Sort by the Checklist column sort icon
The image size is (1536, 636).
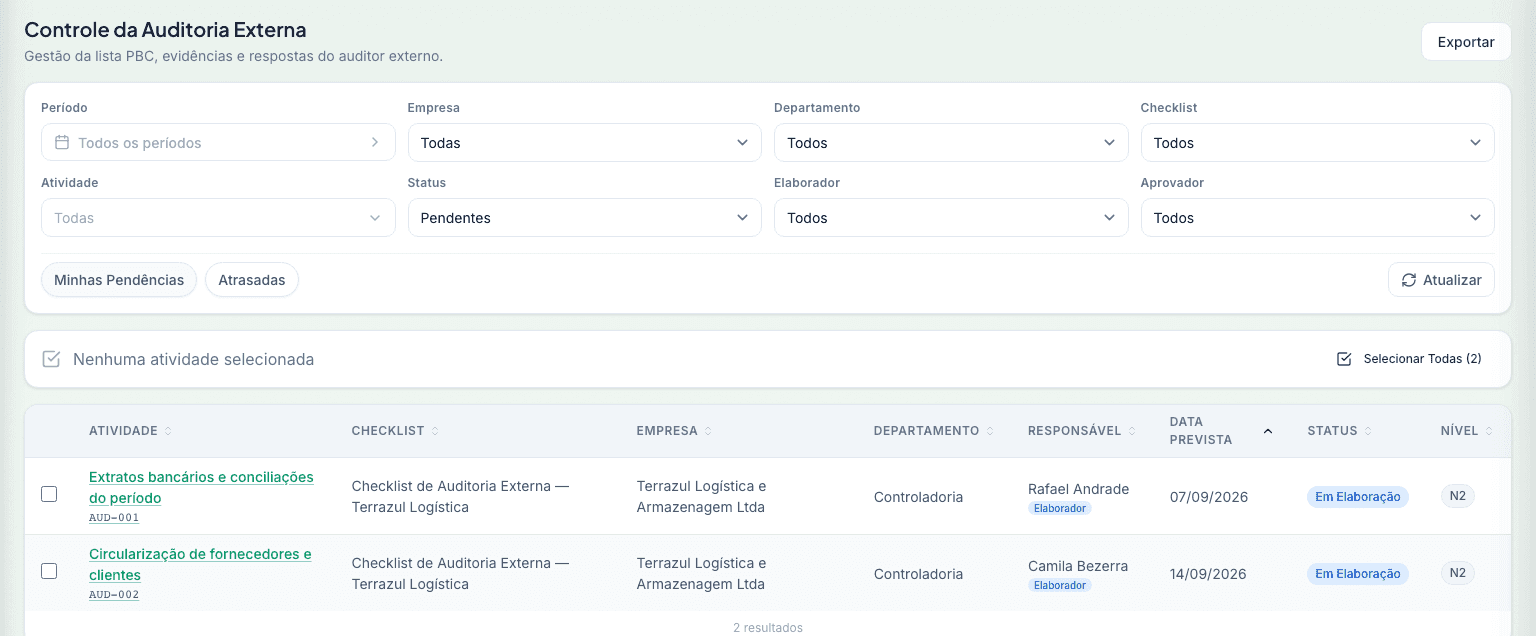(x=435, y=431)
